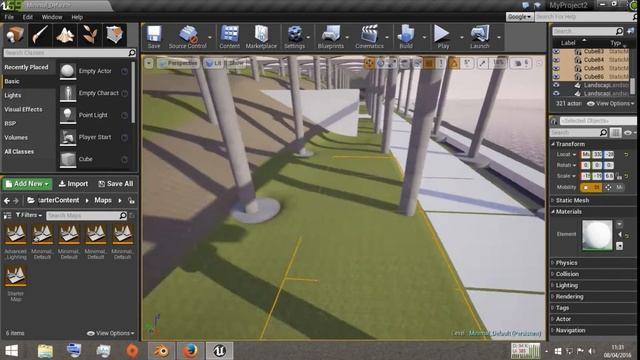Click the Unreal Engine taskbar icon
The image size is (640, 360).
(219, 351)
